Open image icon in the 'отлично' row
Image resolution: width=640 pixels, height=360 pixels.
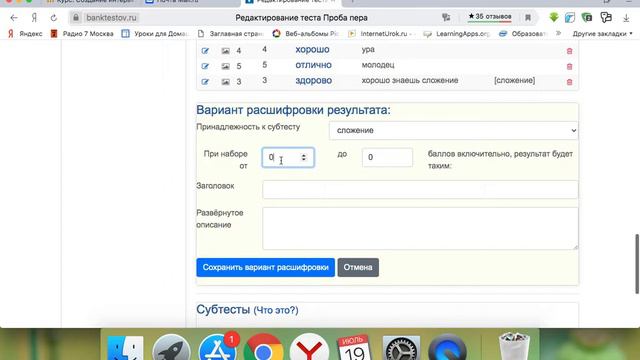[225, 66]
